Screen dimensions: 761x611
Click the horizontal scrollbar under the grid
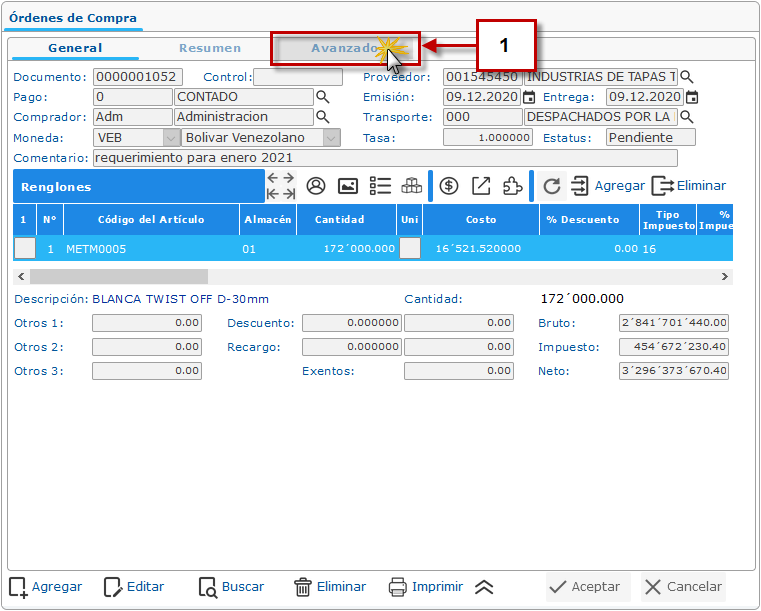tap(118, 276)
